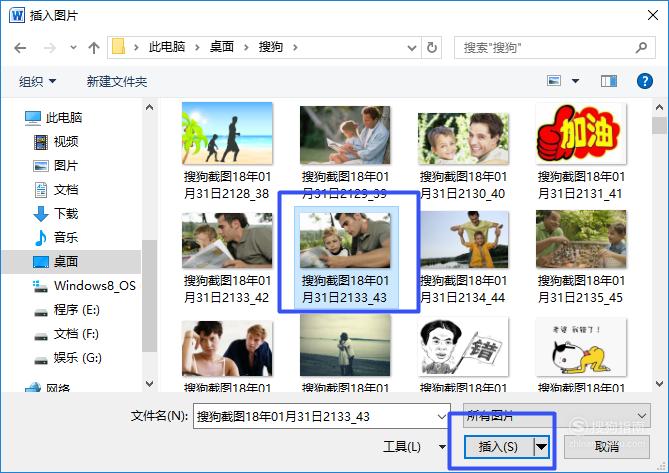
Task: Expand chevron after 此电脑 in path
Action: tap(198, 47)
